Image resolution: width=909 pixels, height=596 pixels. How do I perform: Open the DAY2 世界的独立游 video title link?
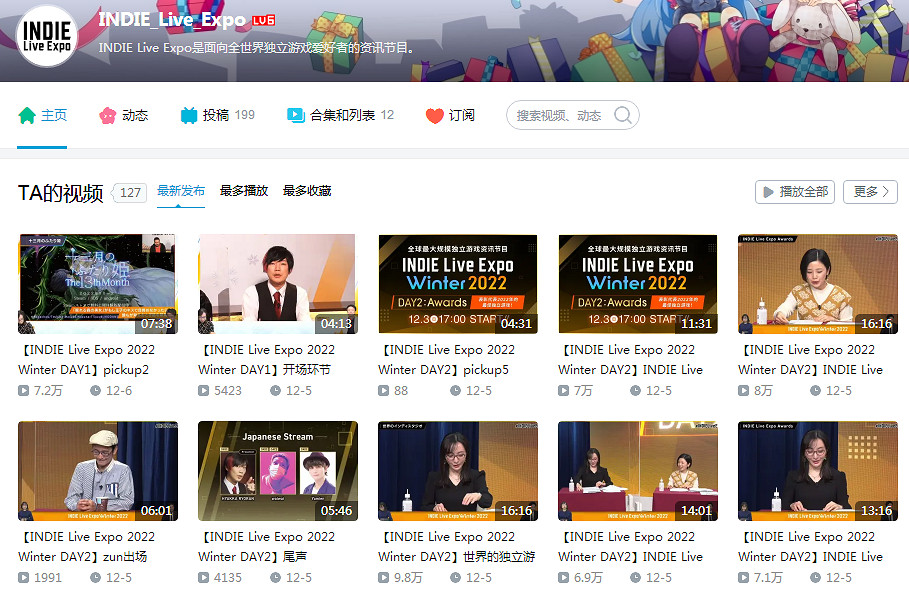pyautogui.click(x=446, y=546)
